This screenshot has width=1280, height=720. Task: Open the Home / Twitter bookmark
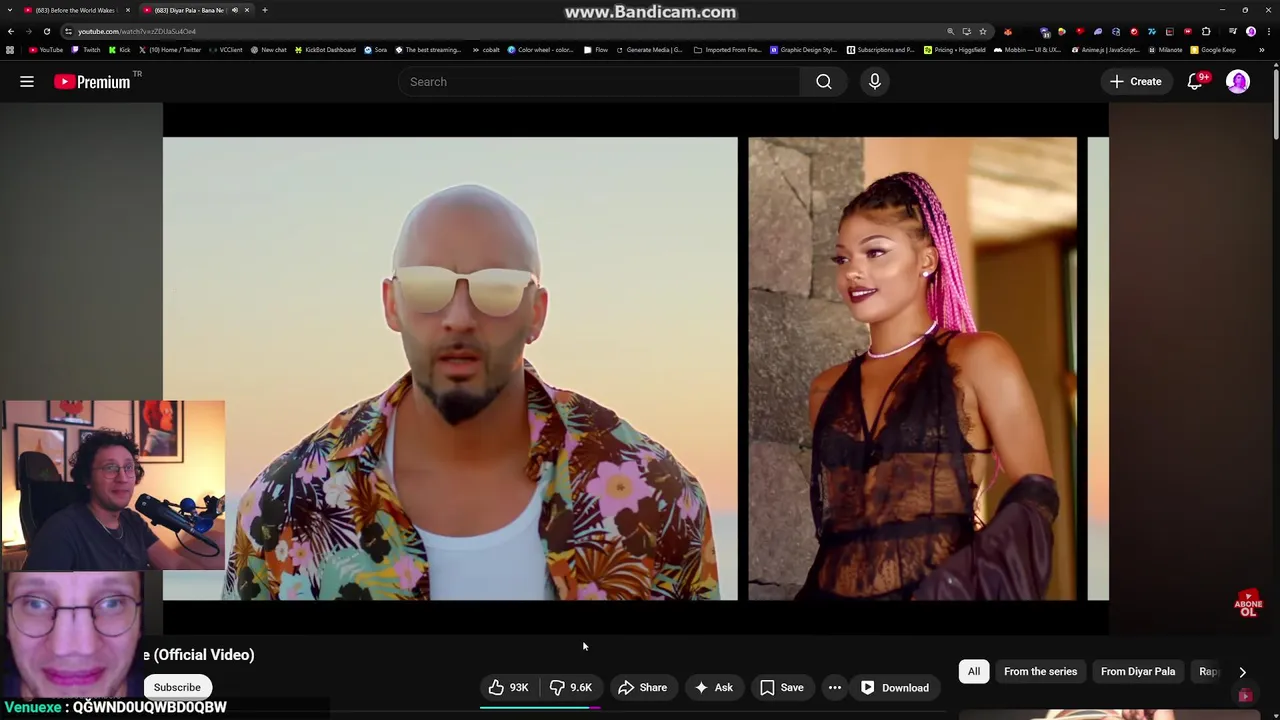[170, 49]
